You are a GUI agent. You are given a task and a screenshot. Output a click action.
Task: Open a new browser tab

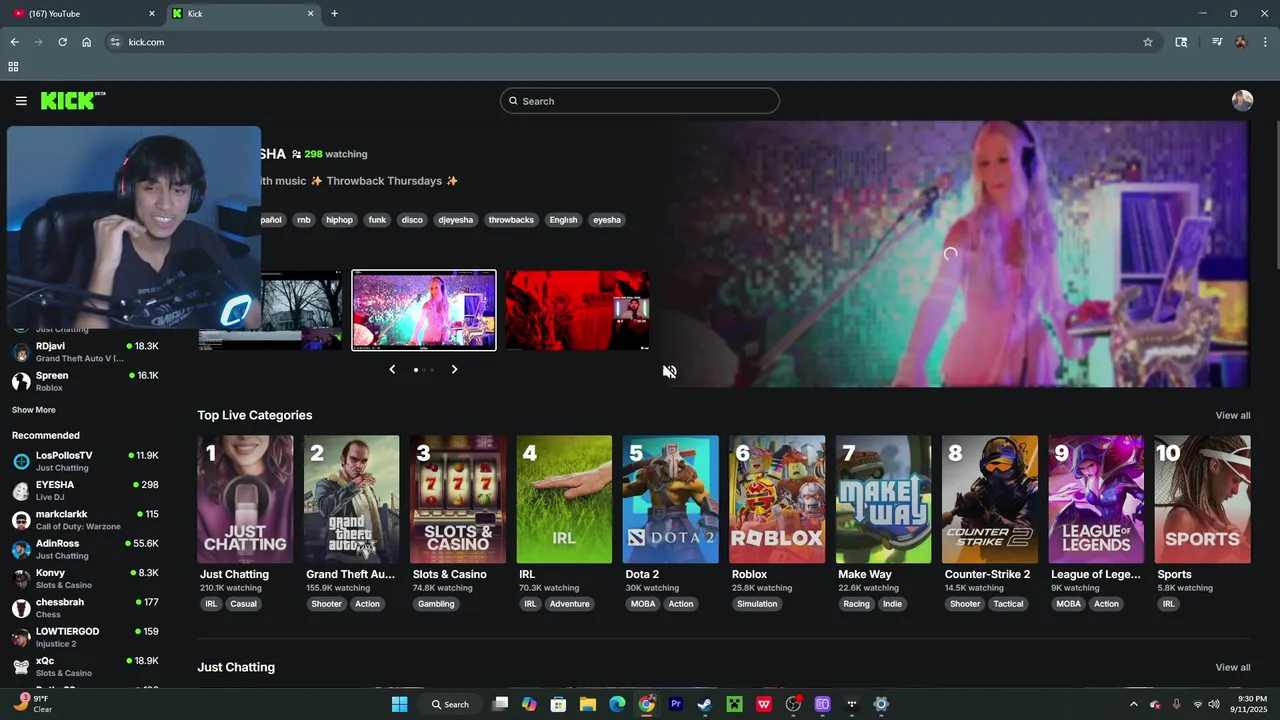[x=334, y=14]
